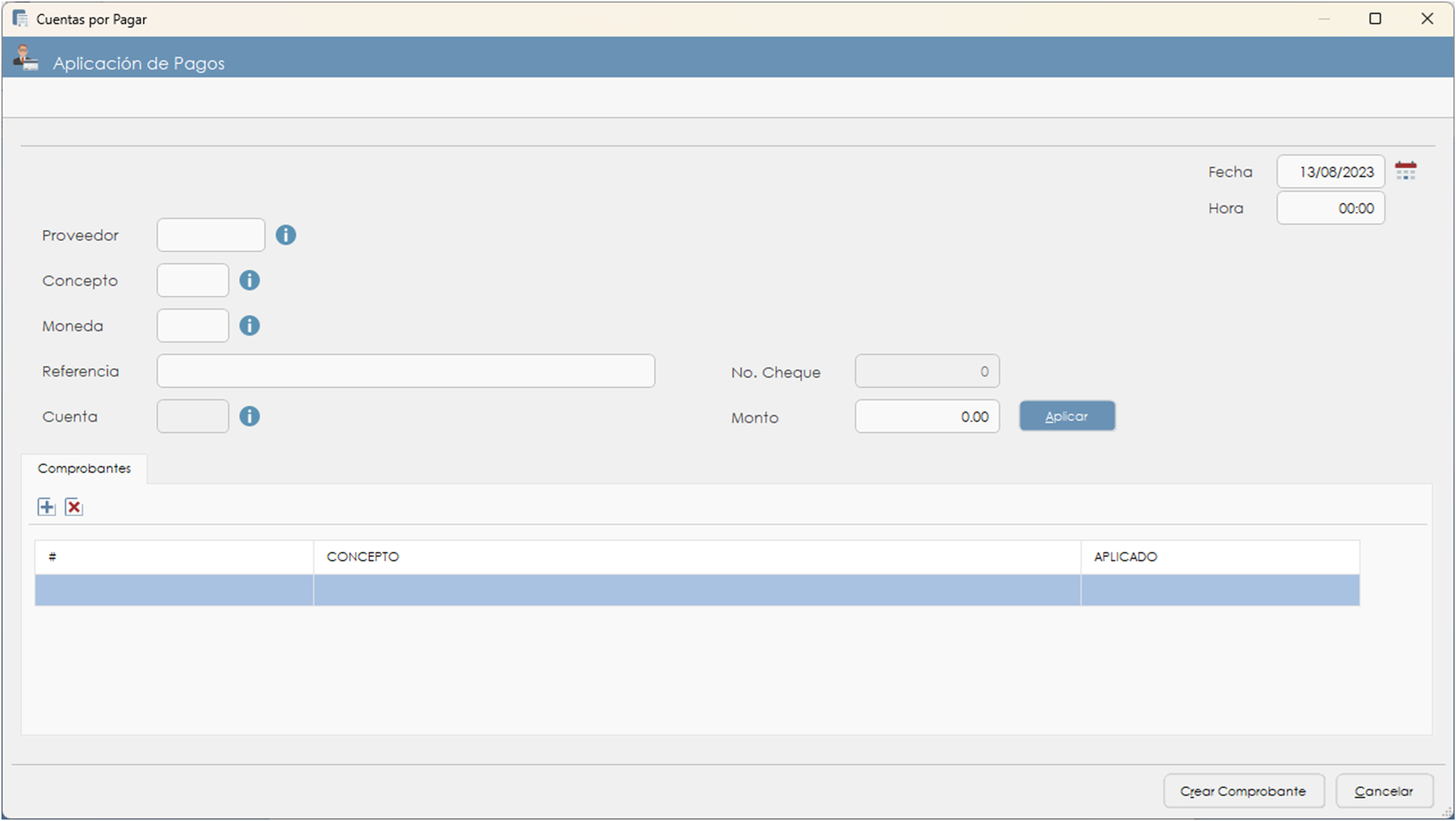Add a new comprobante row with plus icon
1456x821 pixels.
(x=46, y=507)
